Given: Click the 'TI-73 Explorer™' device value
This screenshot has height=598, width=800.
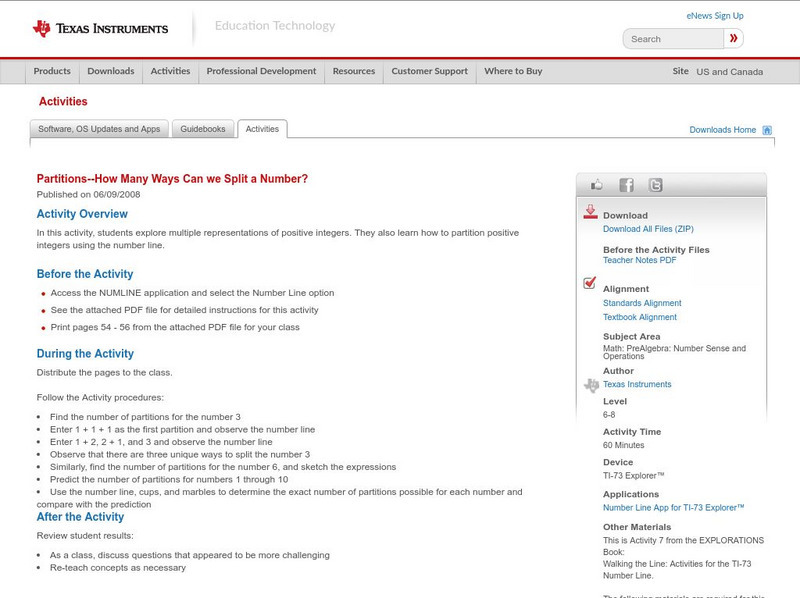Looking at the screenshot, I should tap(634, 476).
